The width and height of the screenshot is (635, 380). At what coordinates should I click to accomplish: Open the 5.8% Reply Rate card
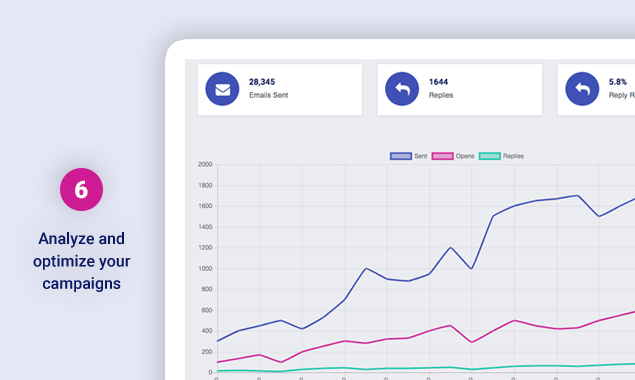[x=596, y=90]
